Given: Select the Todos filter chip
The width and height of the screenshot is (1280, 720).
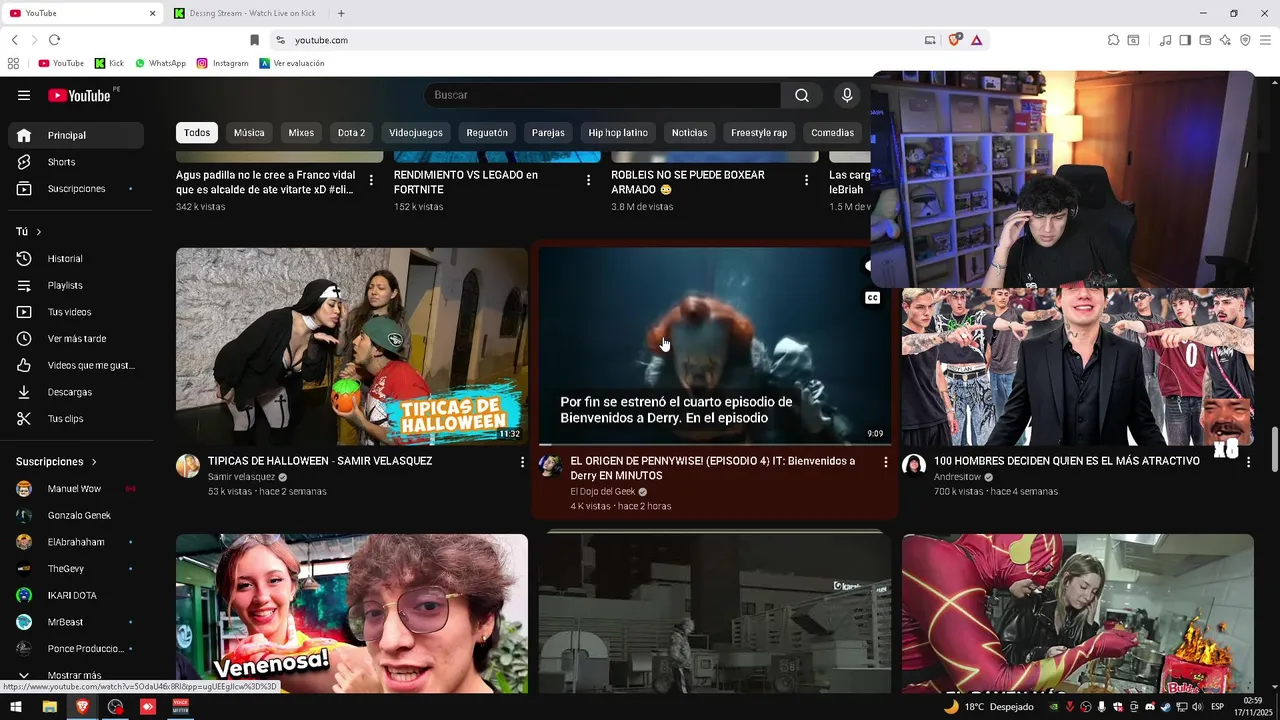Looking at the screenshot, I should point(197,133).
